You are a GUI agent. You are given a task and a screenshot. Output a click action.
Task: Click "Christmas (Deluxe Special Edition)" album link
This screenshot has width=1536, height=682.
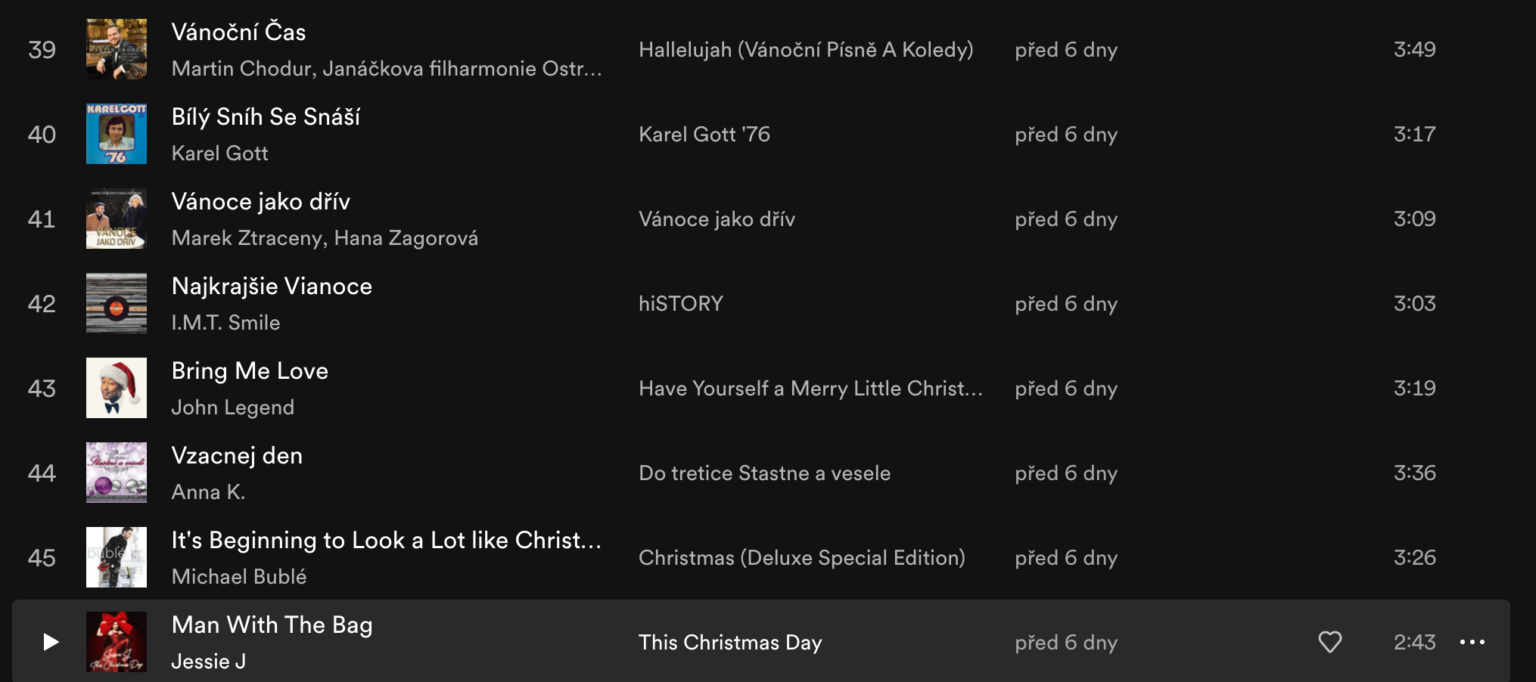point(800,557)
